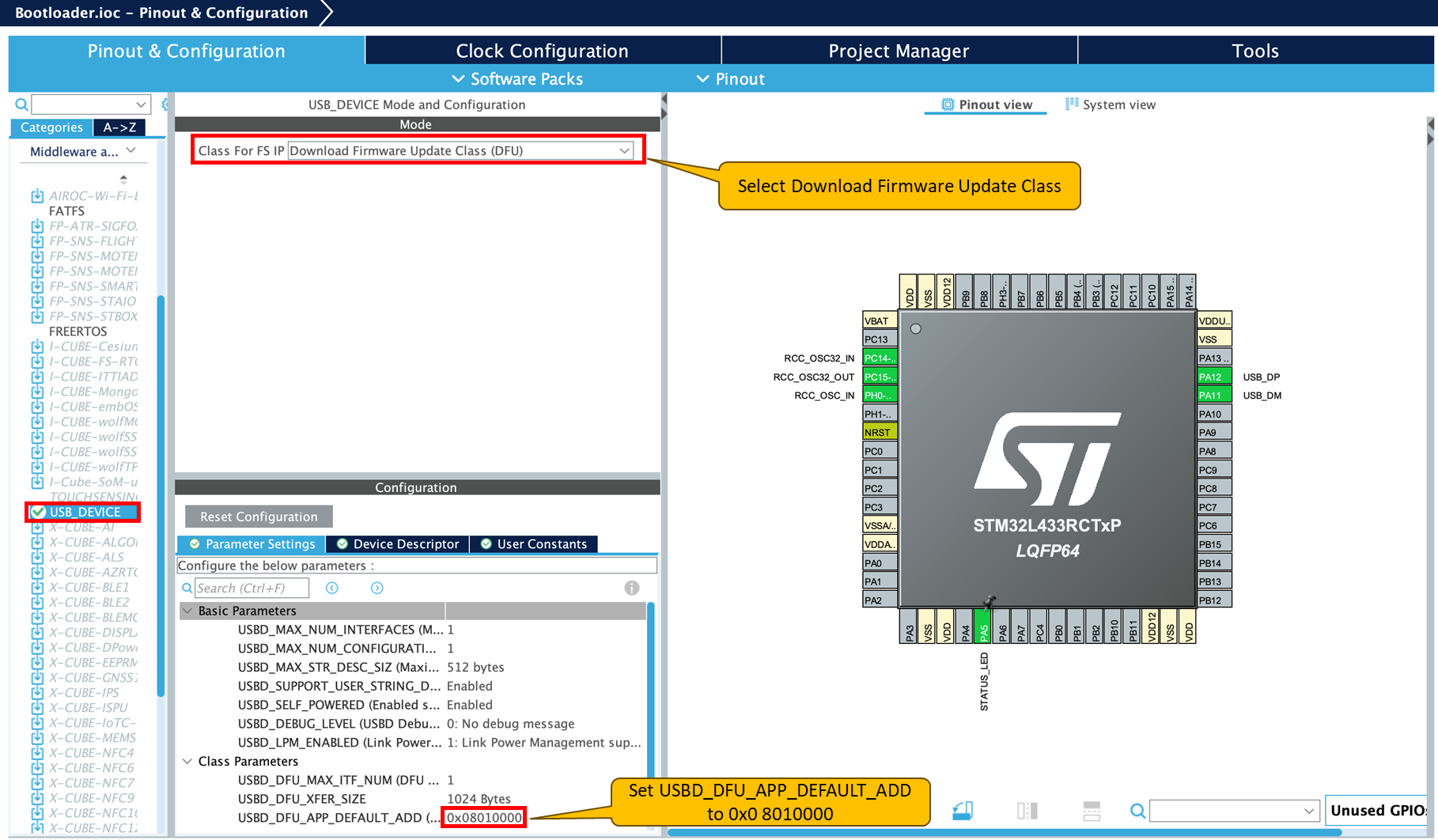The image size is (1438, 840).
Task: Click the info icon in the parameters toolbar
Action: (631, 588)
